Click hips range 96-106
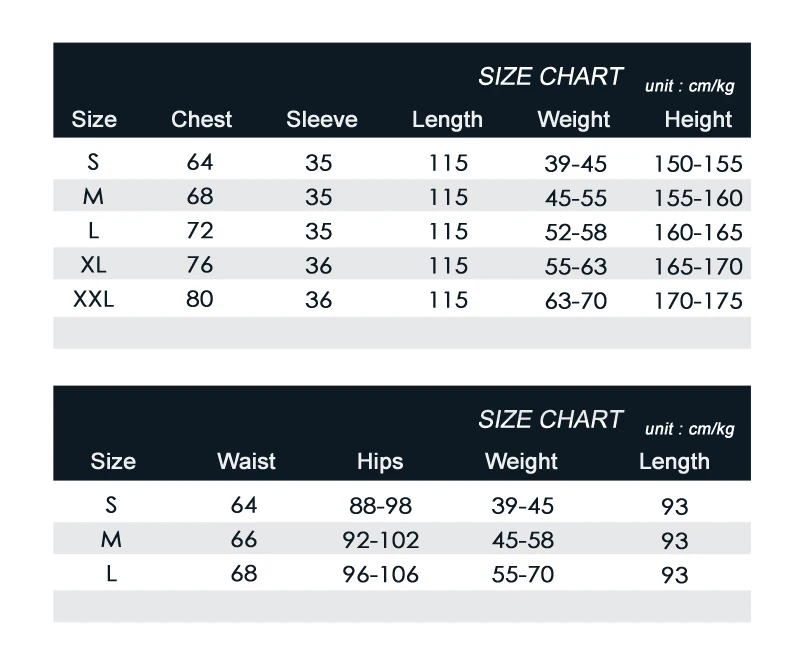The height and width of the screenshot is (653, 800). pos(381,575)
